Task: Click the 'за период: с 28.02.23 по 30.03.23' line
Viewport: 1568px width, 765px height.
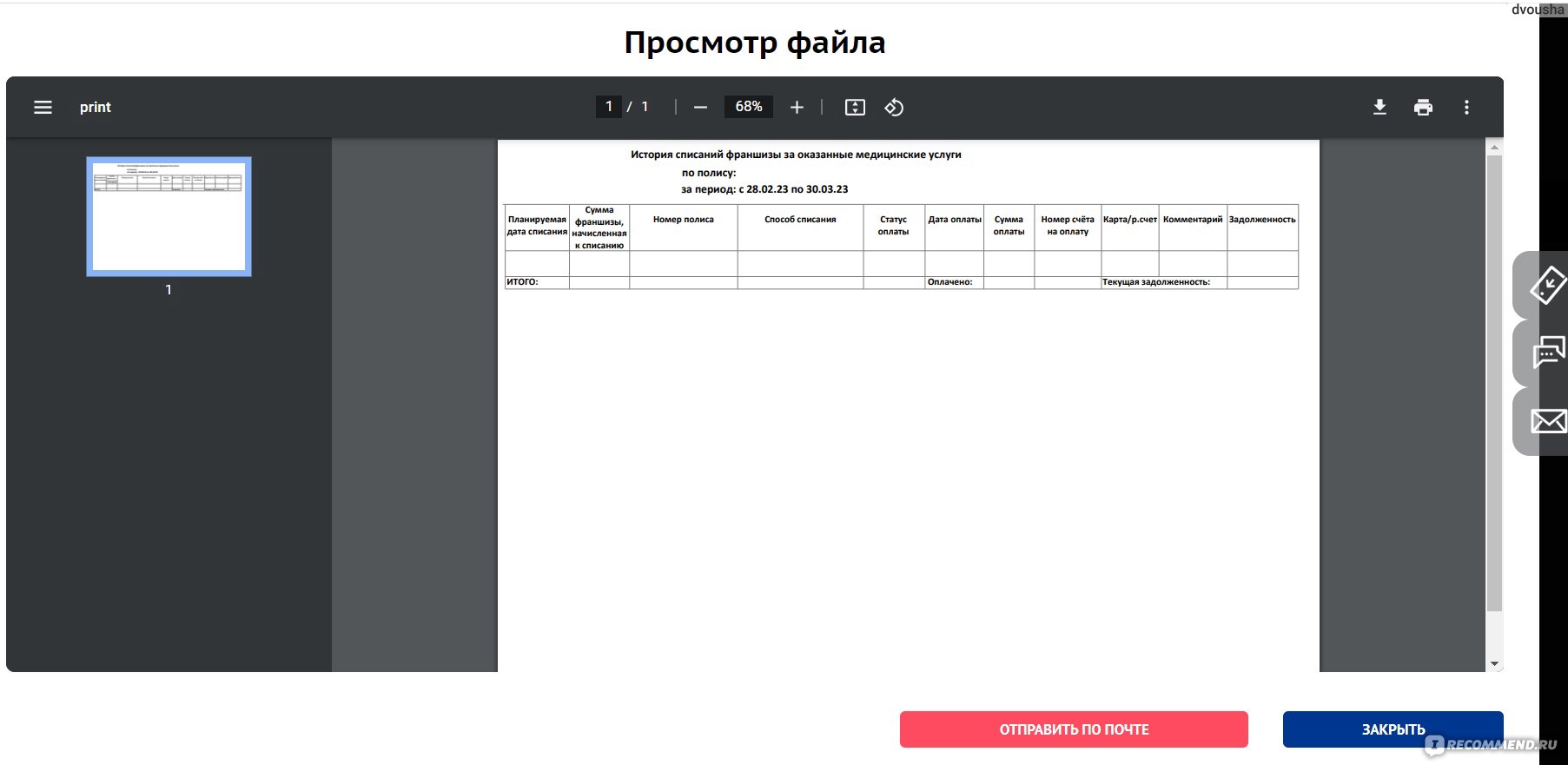Action: (x=764, y=189)
